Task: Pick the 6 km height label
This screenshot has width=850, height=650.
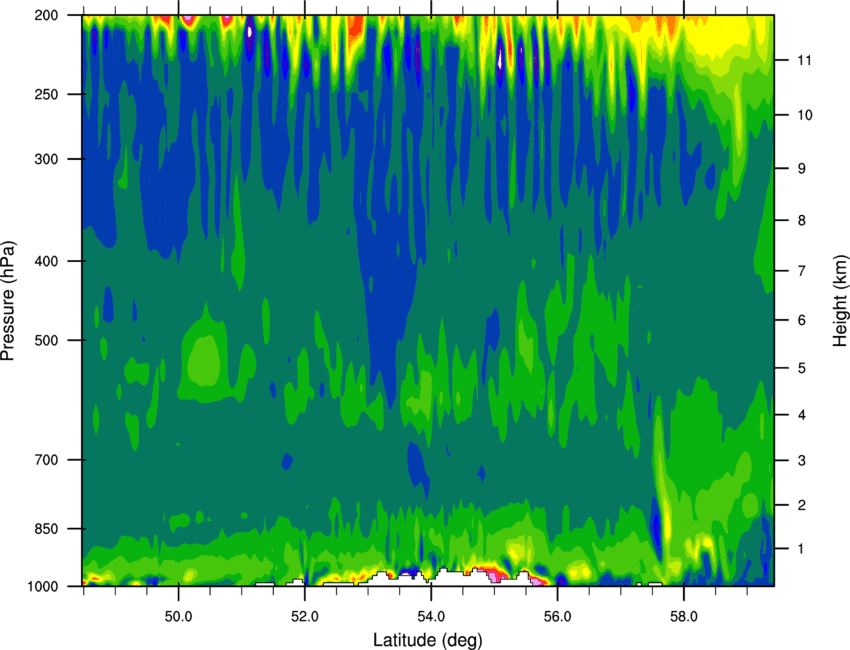Action: 802,320
